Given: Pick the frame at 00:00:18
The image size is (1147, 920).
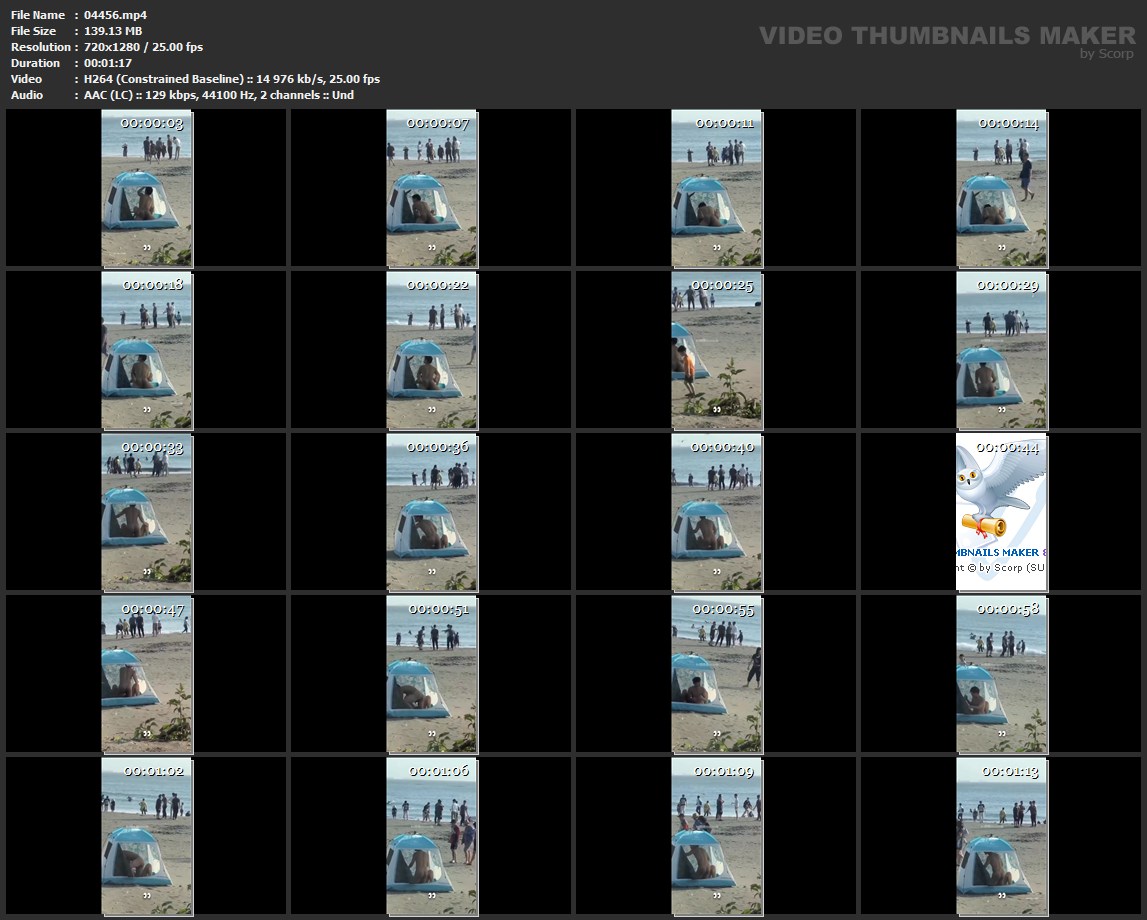Looking at the screenshot, I should tap(147, 350).
